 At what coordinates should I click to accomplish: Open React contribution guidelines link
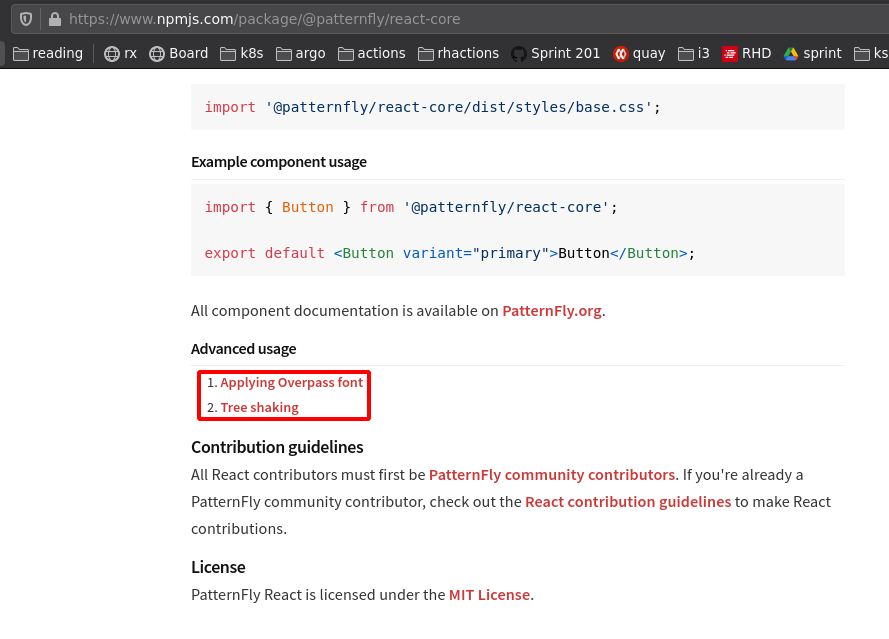628,502
